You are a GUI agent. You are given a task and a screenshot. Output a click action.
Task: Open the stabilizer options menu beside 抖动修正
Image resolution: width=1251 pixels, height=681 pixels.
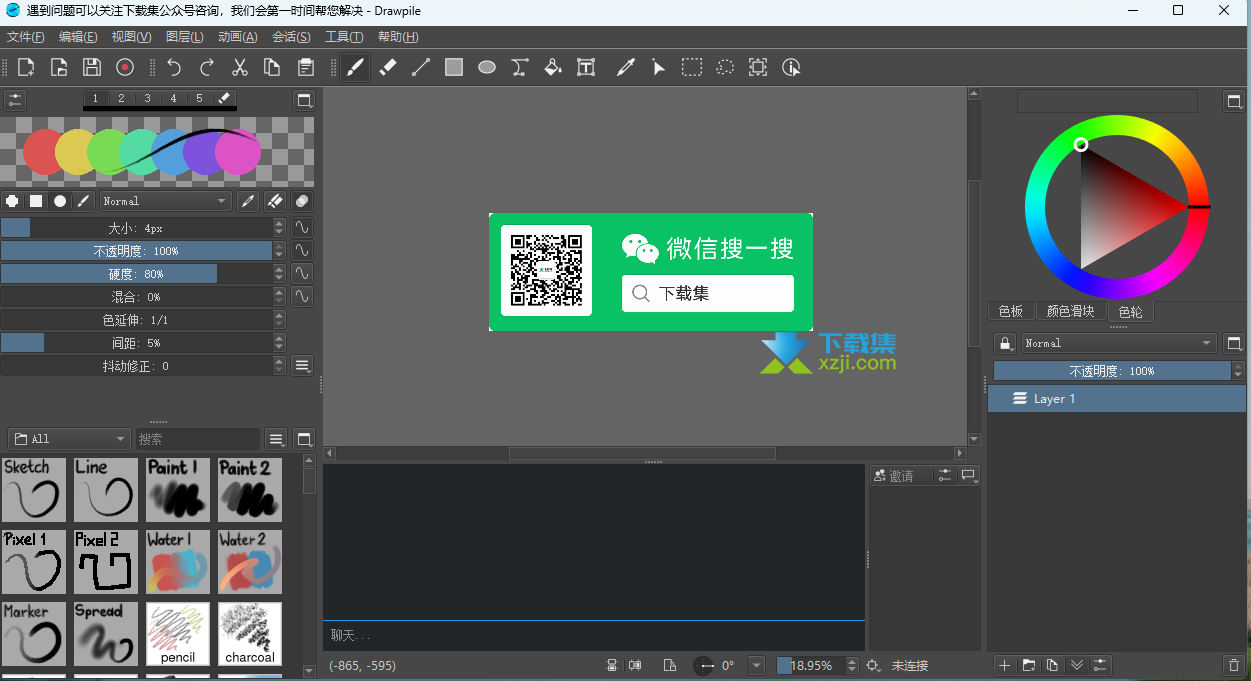[303, 366]
